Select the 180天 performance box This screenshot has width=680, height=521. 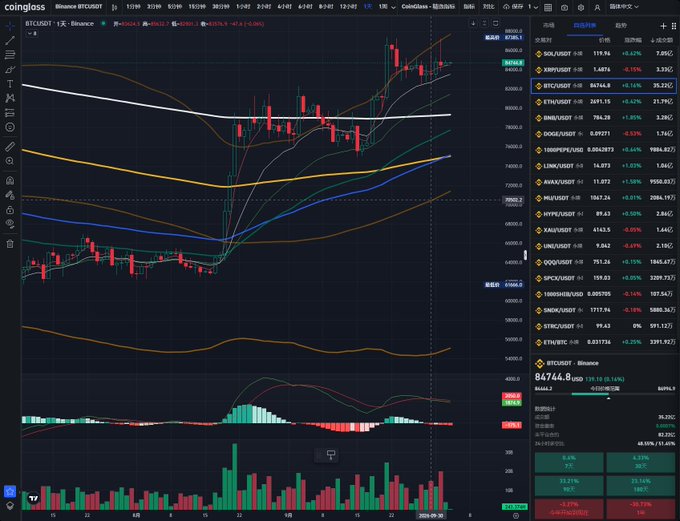(x=640, y=485)
